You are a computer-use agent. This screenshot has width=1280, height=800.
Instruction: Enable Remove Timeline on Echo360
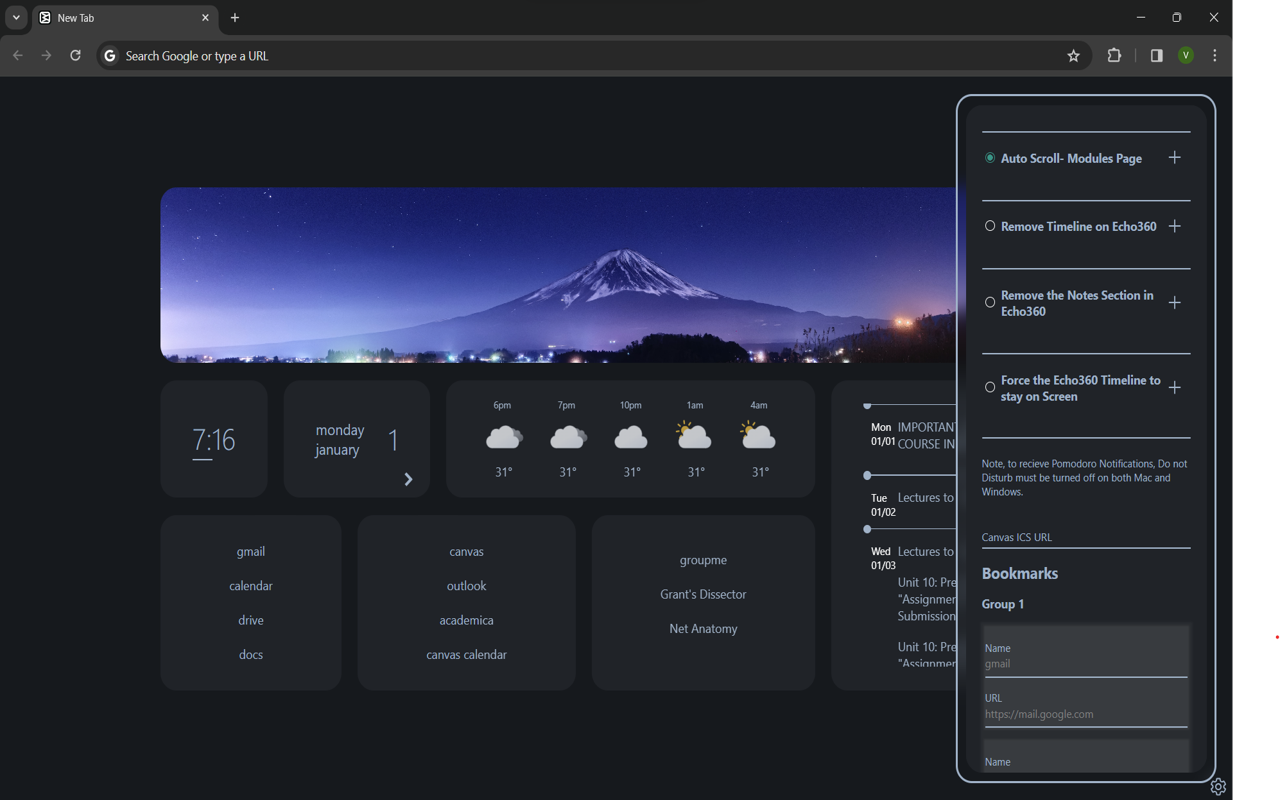click(x=990, y=226)
